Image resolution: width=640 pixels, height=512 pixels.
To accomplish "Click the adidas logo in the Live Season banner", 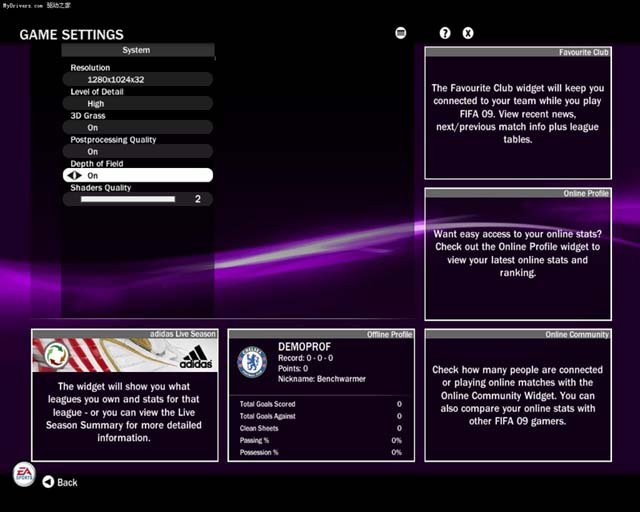I will (x=196, y=356).
